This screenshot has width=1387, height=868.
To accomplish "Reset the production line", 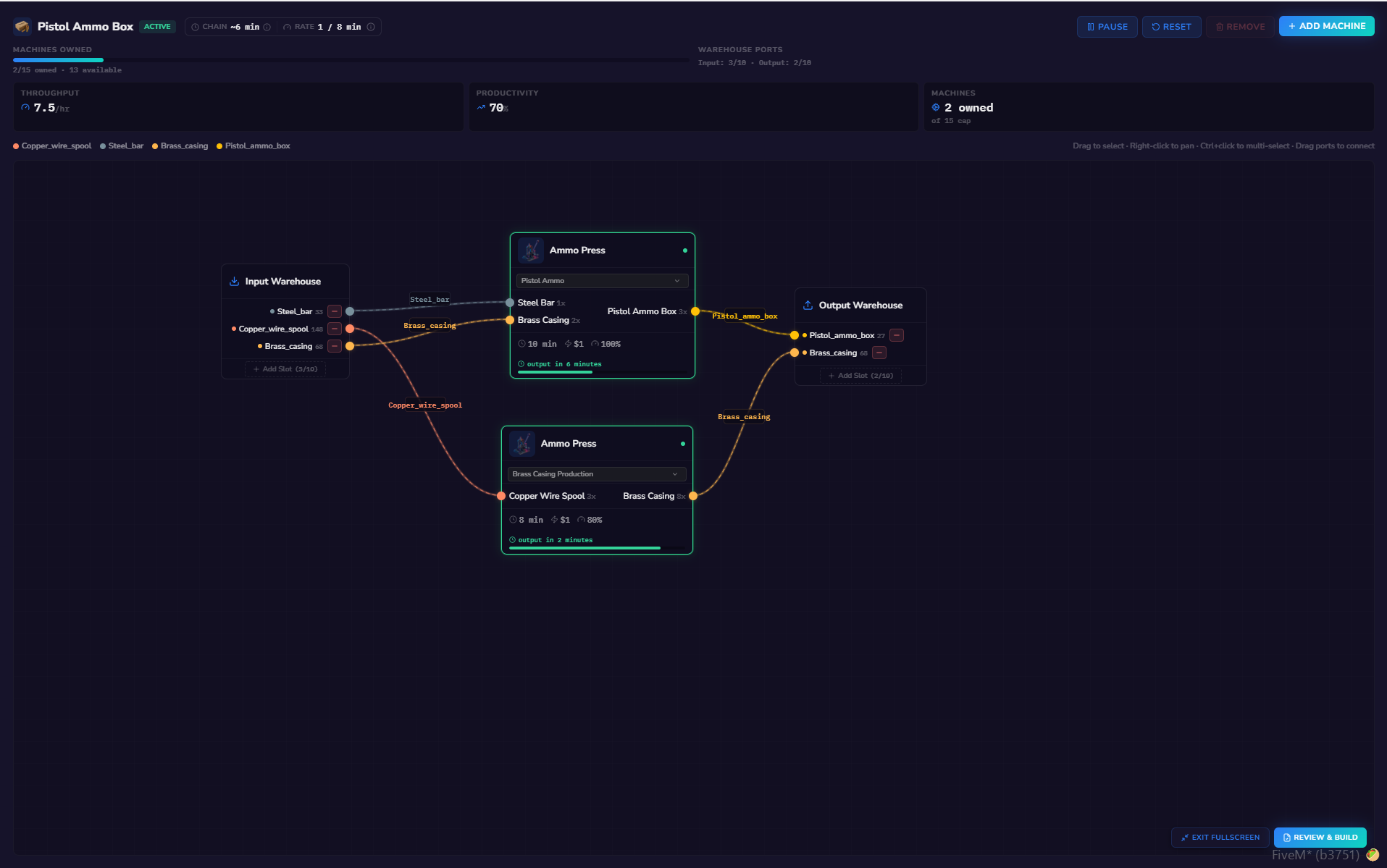I will point(1172,27).
